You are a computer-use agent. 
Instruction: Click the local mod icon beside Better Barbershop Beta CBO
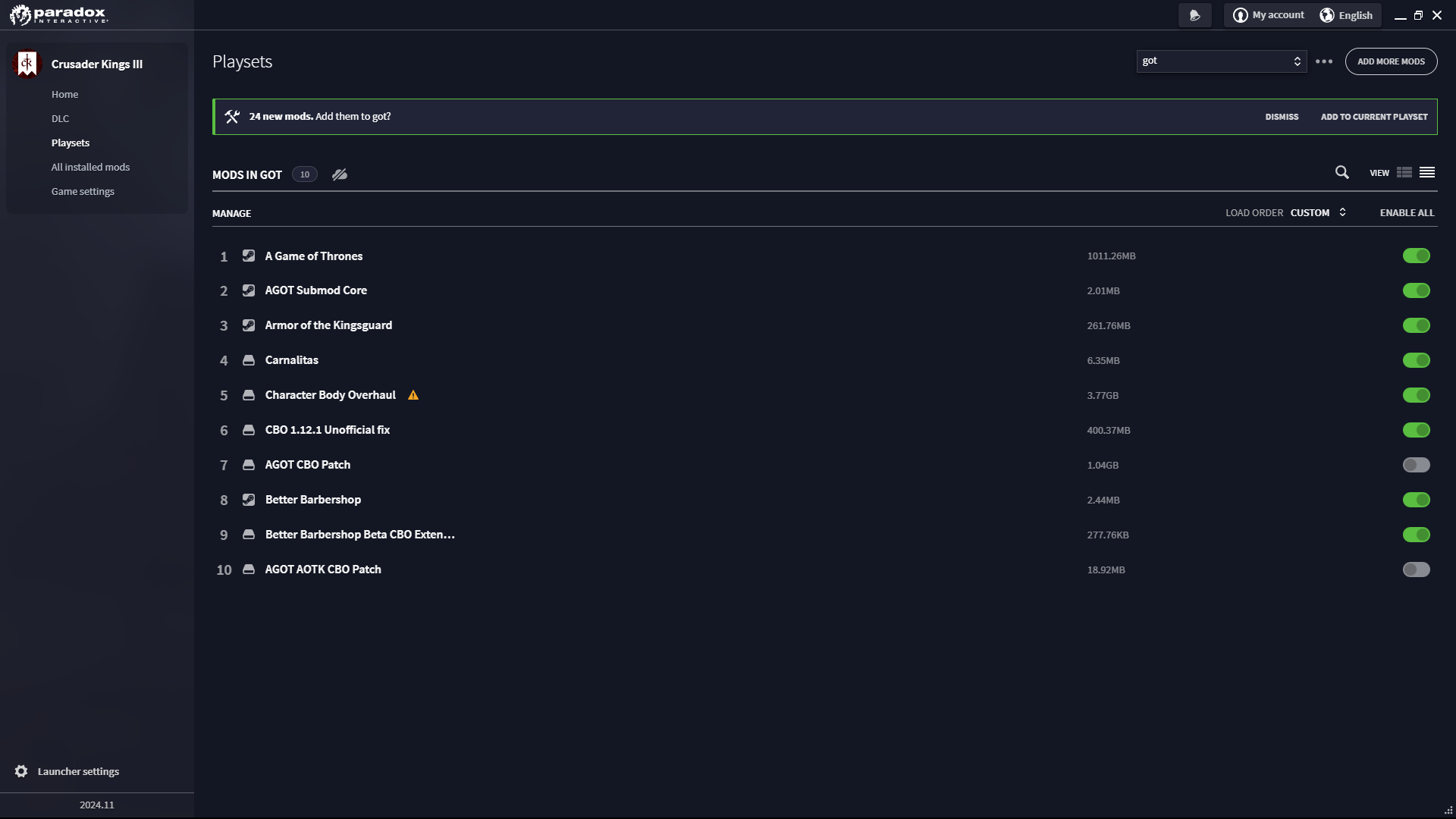249,535
